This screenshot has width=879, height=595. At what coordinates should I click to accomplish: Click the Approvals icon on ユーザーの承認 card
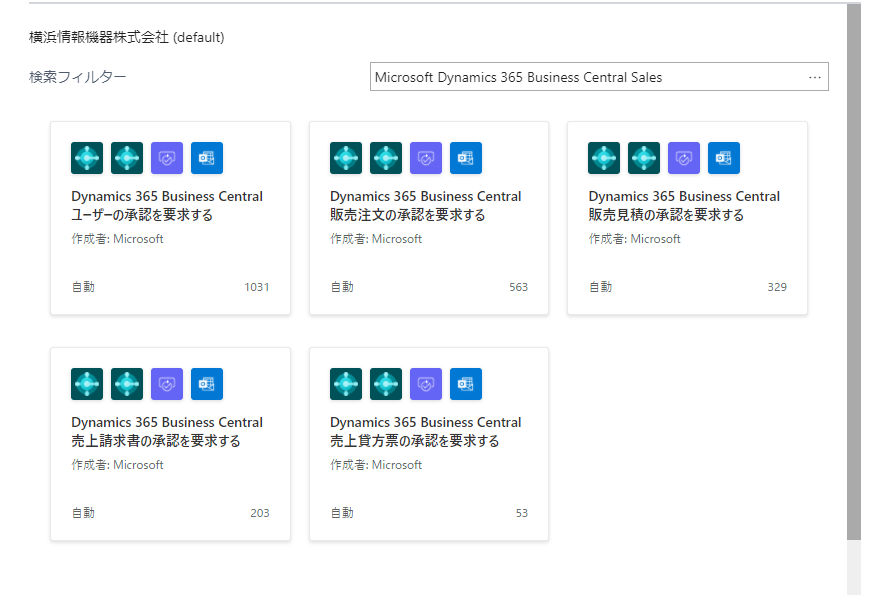point(167,158)
